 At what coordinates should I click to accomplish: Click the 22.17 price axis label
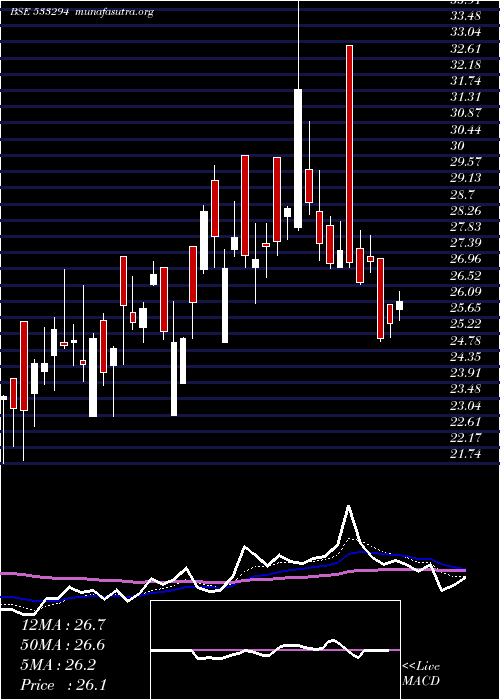tap(466, 438)
